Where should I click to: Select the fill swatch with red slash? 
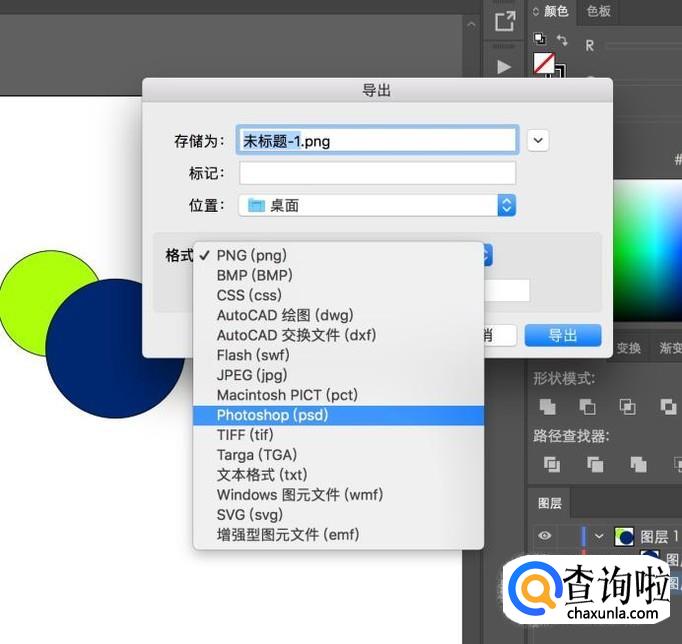[544, 63]
